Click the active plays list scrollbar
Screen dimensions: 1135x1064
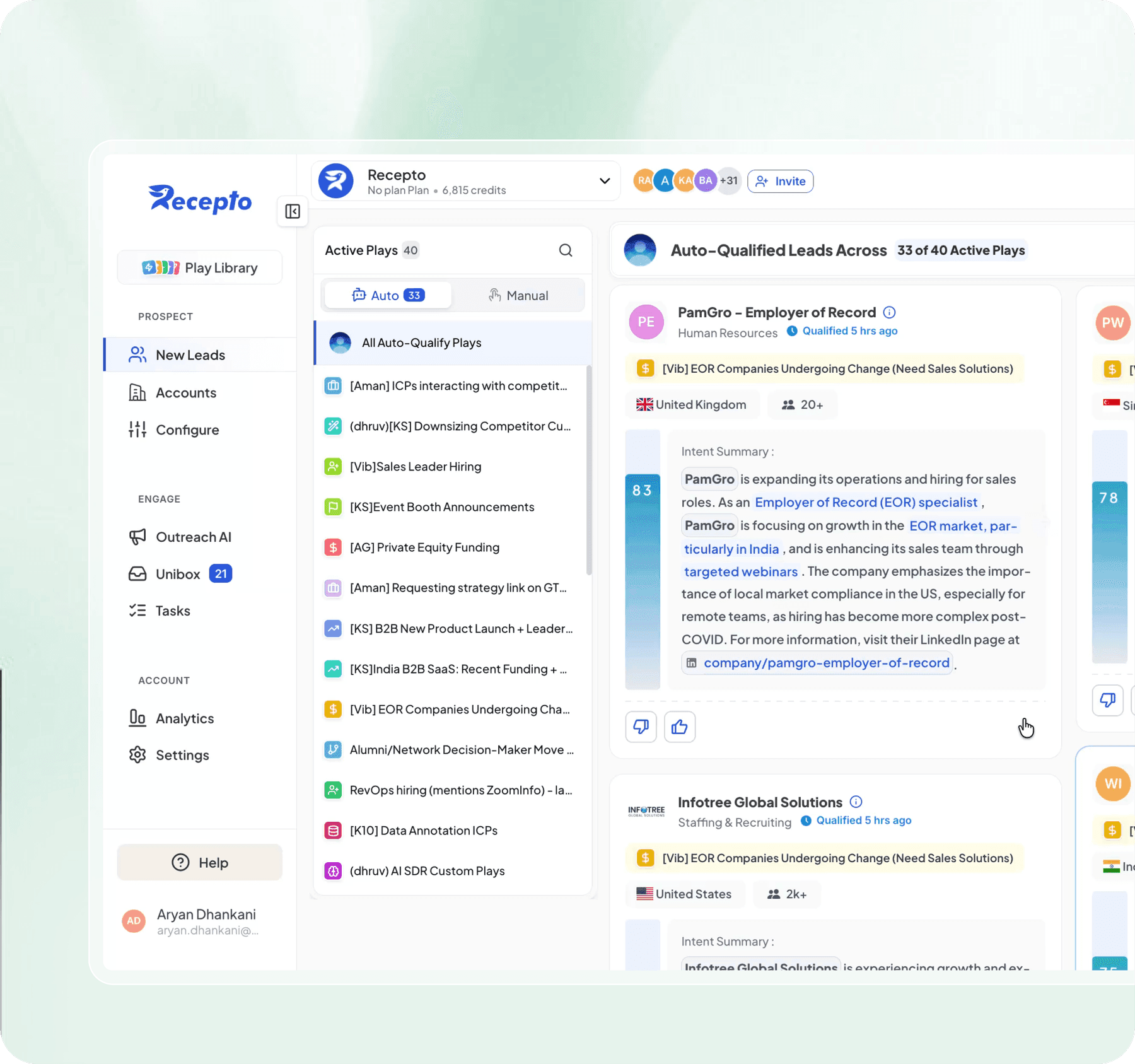pos(589,471)
